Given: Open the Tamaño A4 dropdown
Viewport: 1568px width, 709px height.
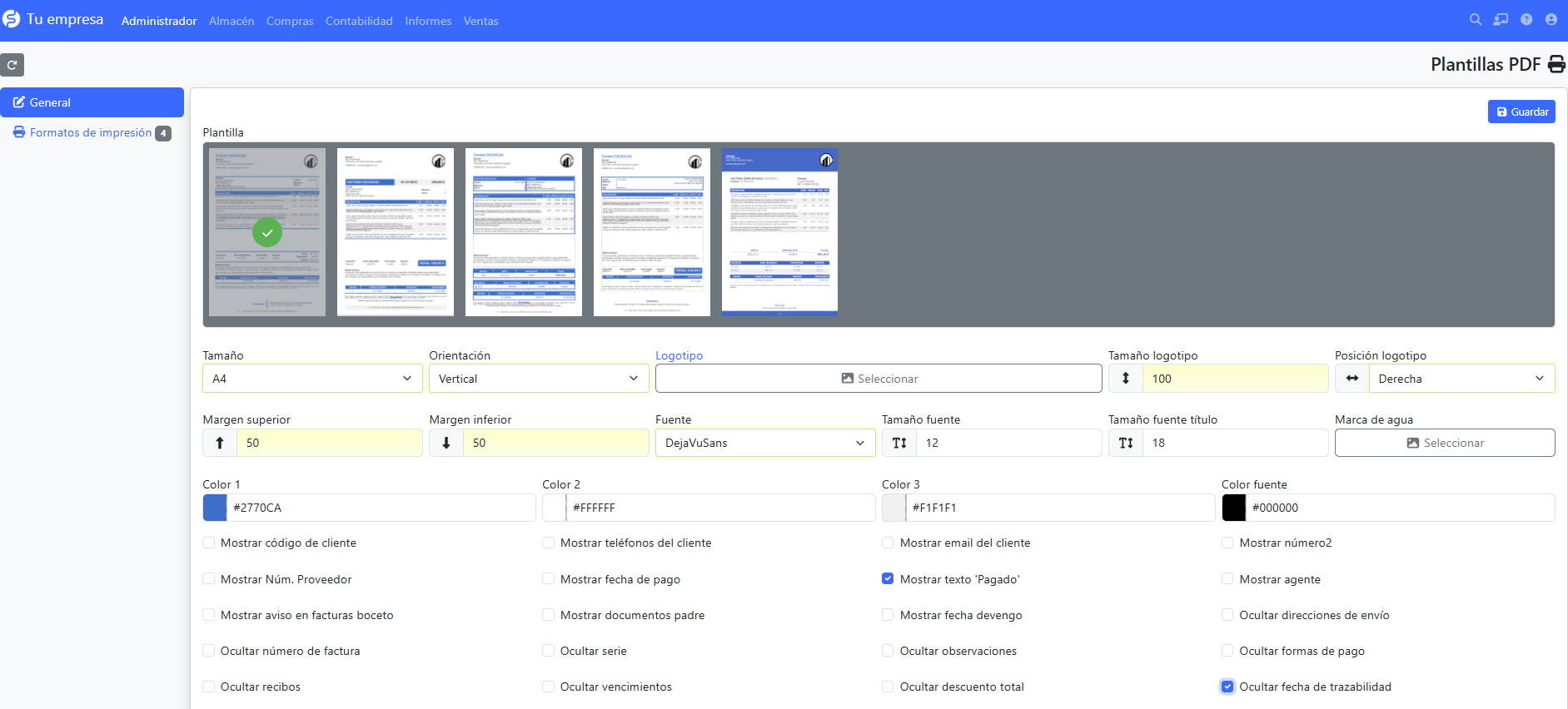Looking at the screenshot, I should tap(312, 379).
